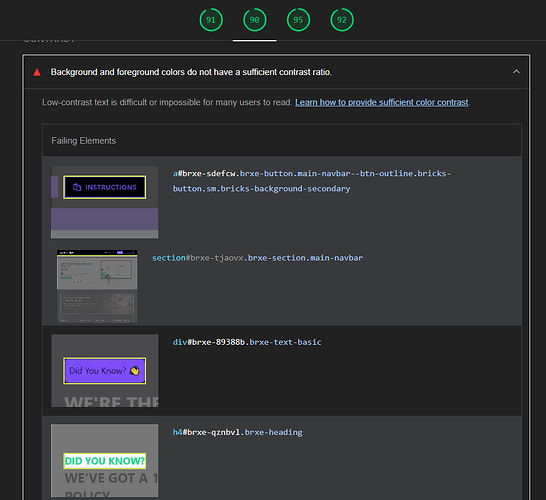The height and width of the screenshot is (500, 546).
Task: Click the score gauge showing 91
Action: coord(211,20)
